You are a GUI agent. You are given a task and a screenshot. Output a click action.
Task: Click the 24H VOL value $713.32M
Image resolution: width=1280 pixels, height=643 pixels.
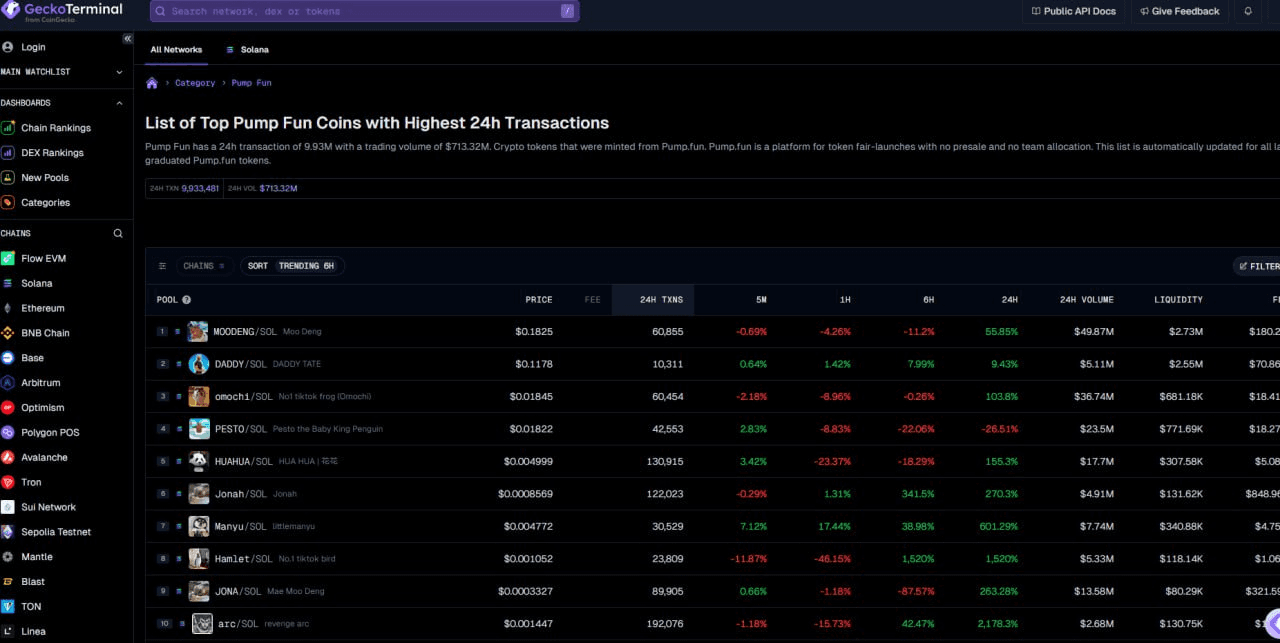click(x=278, y=188)
